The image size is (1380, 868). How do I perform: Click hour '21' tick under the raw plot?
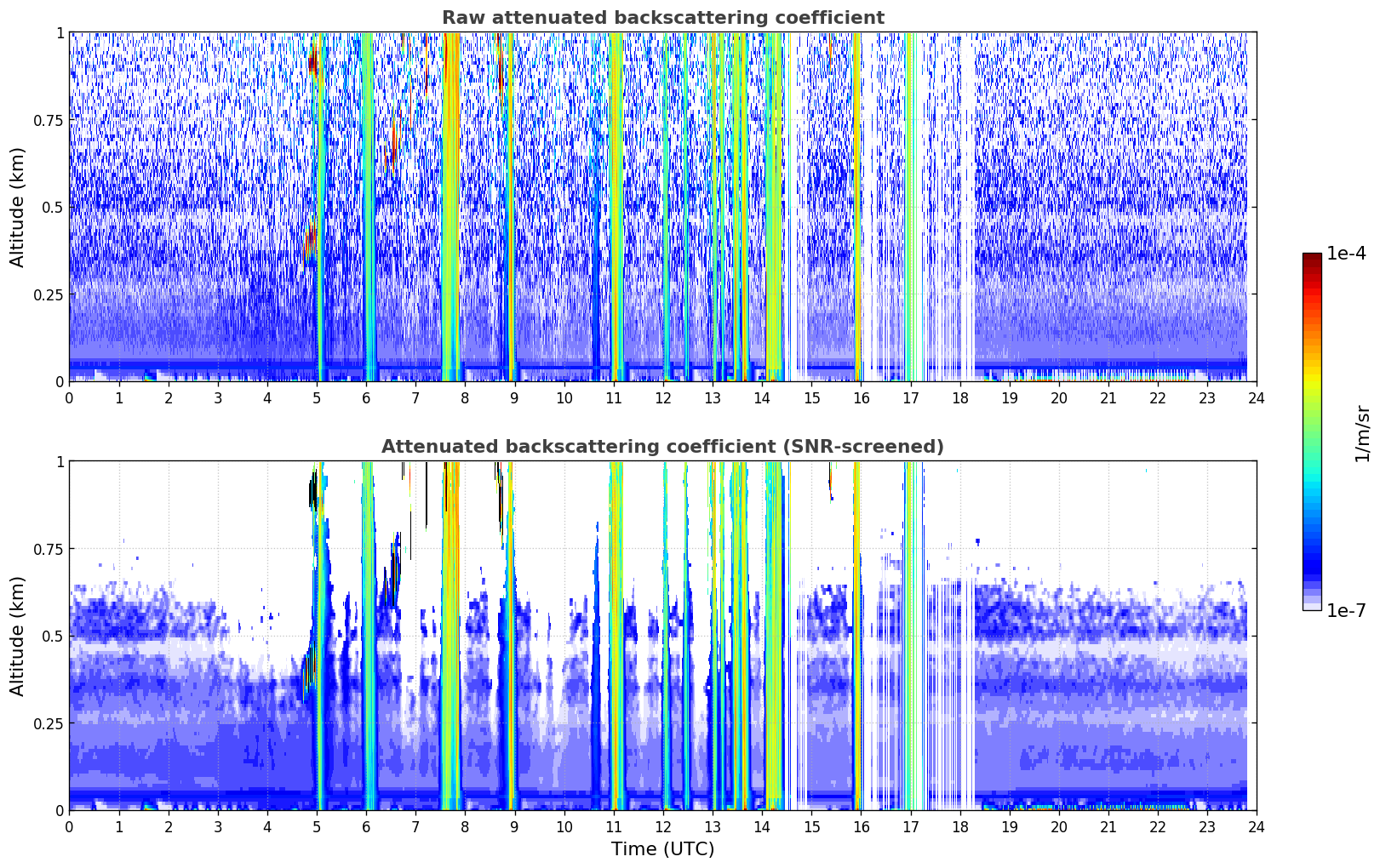tap(1108, 397)
